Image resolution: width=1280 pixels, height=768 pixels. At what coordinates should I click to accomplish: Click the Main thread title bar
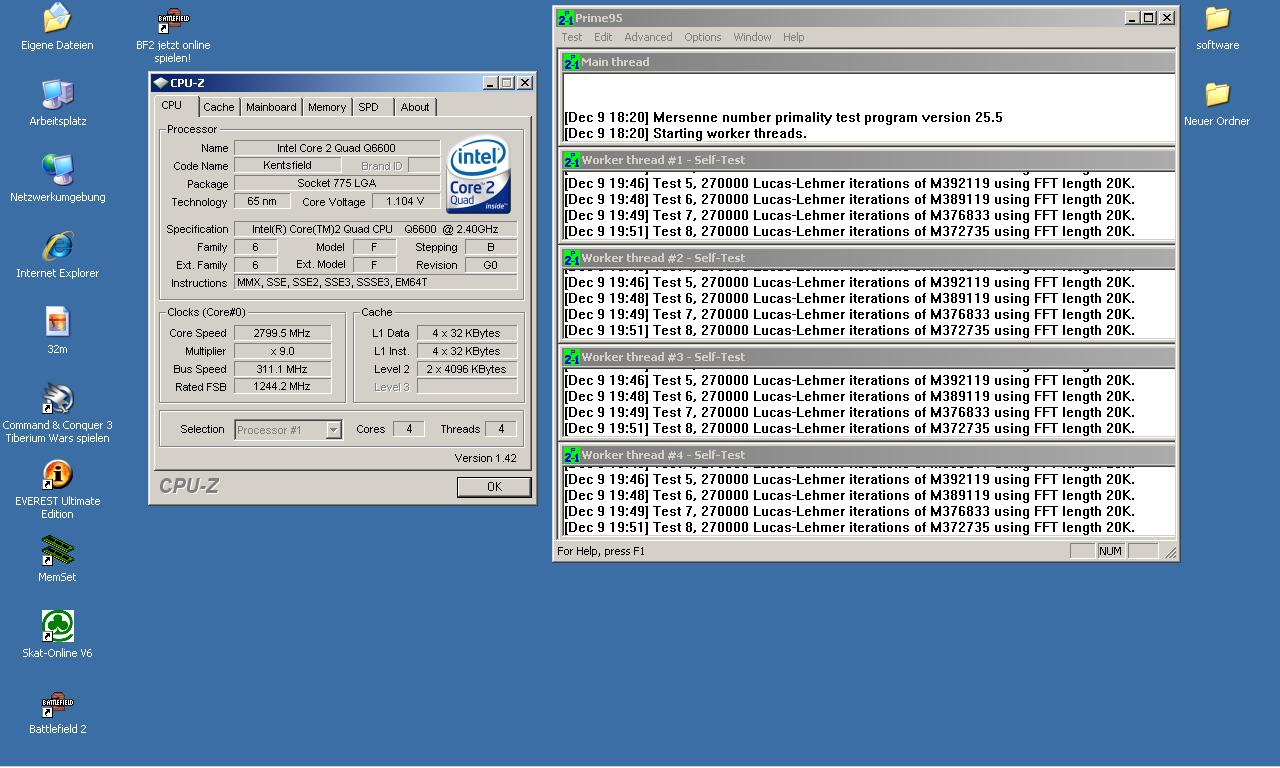coord(866,62)
